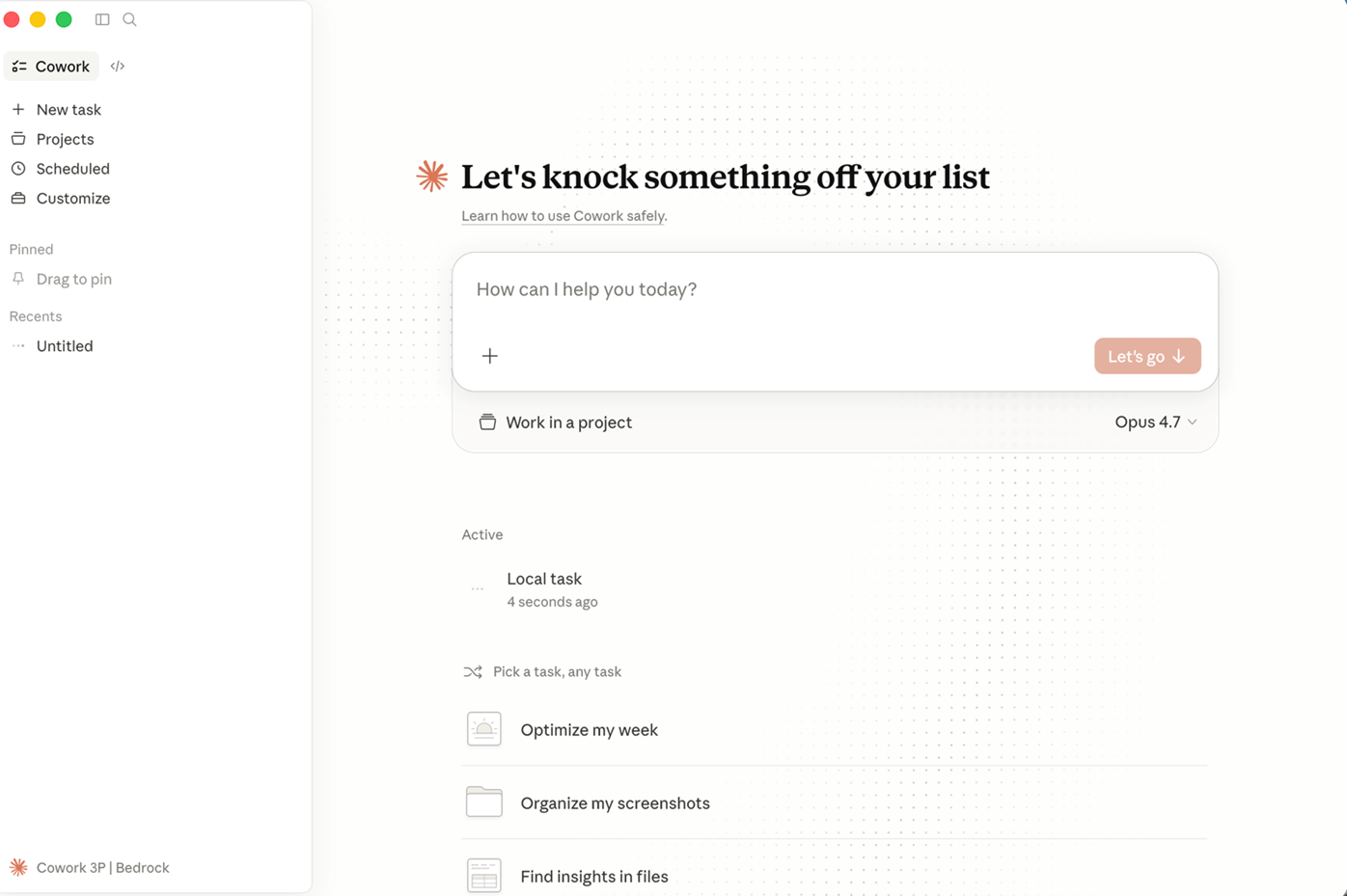Click the Find insights in files icon

(483, 875)
